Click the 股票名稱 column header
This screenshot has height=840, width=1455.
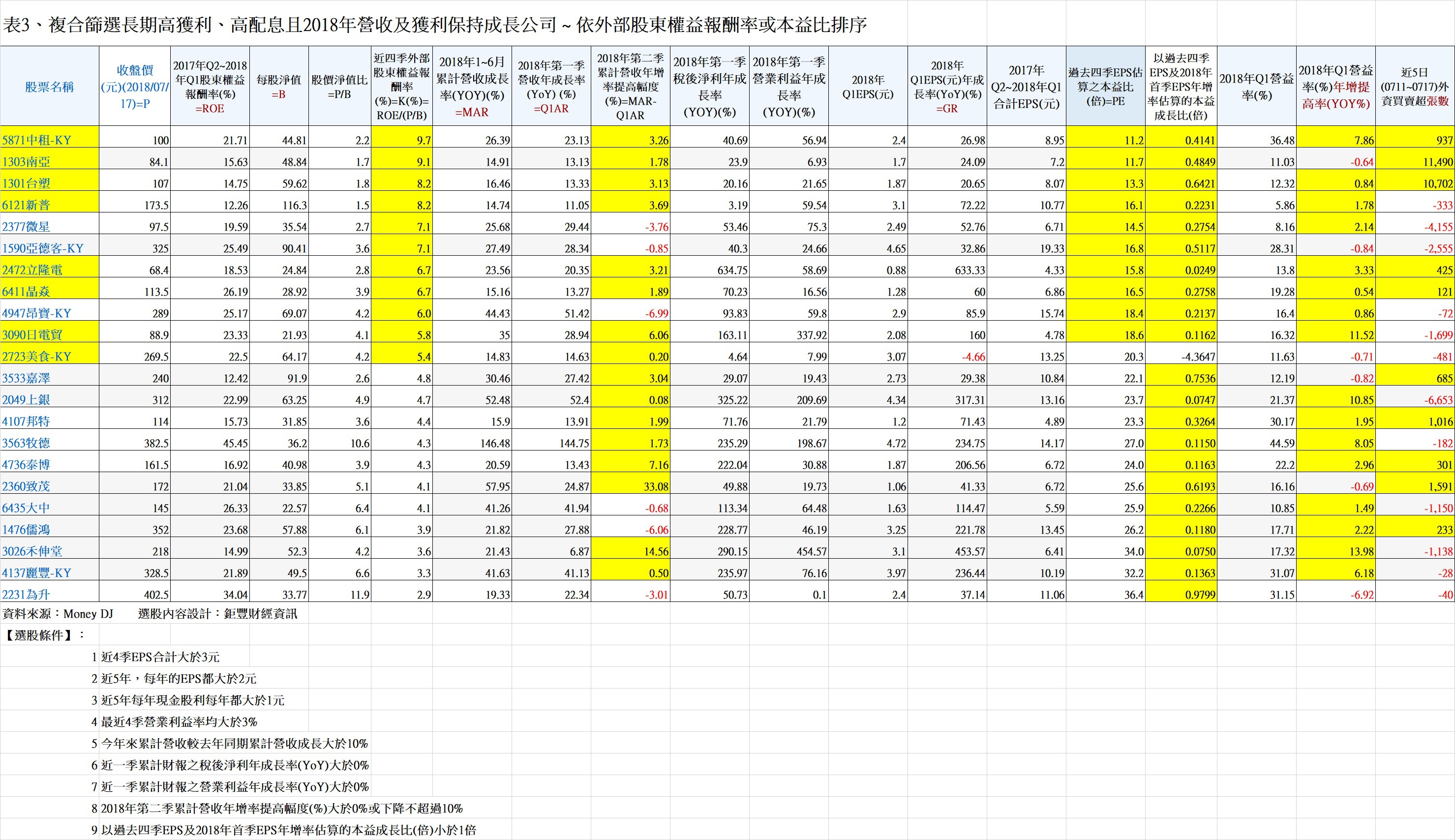click(x=50, y=87)
